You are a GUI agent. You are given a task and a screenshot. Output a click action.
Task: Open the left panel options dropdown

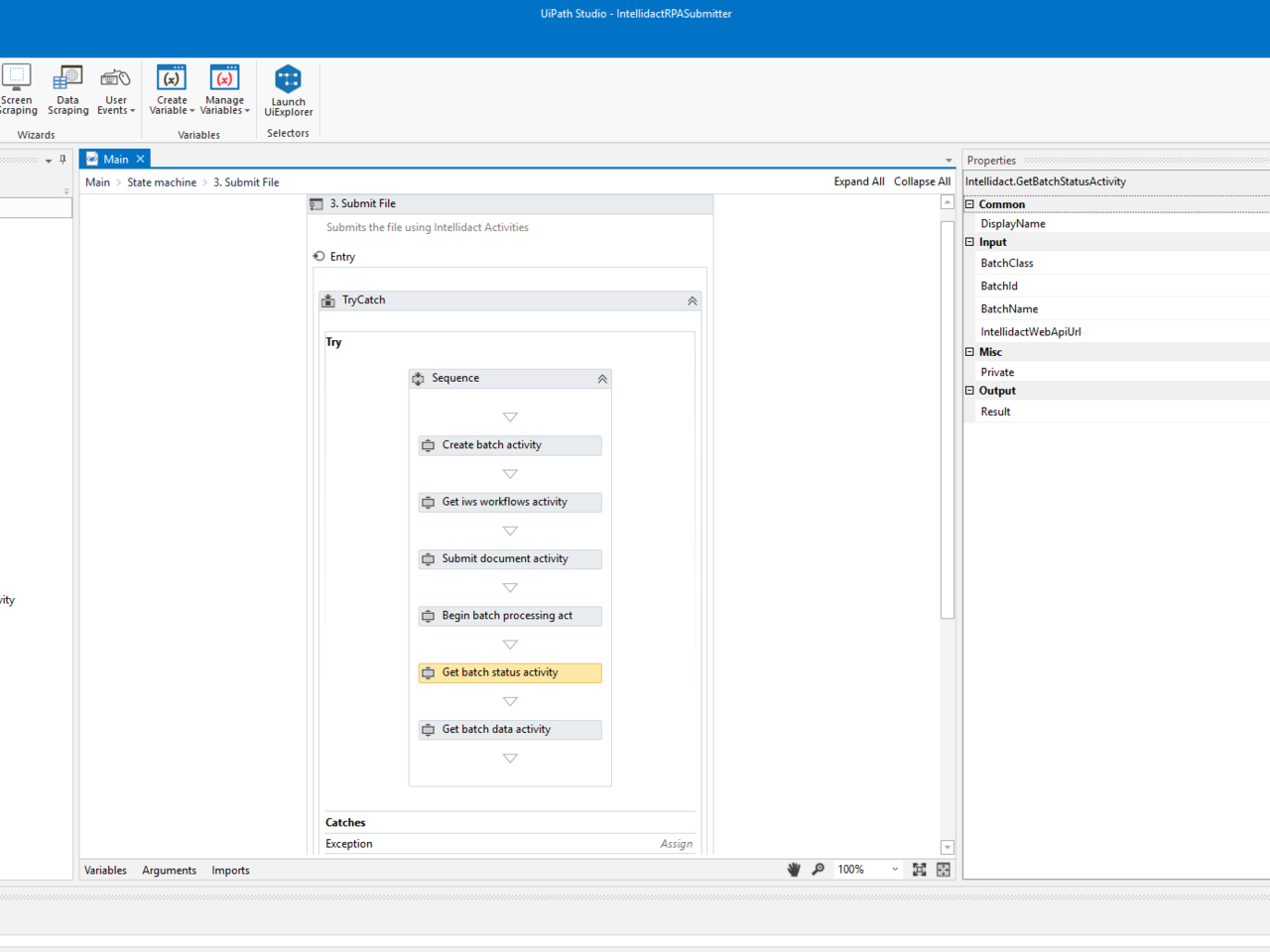pos(49,161)
